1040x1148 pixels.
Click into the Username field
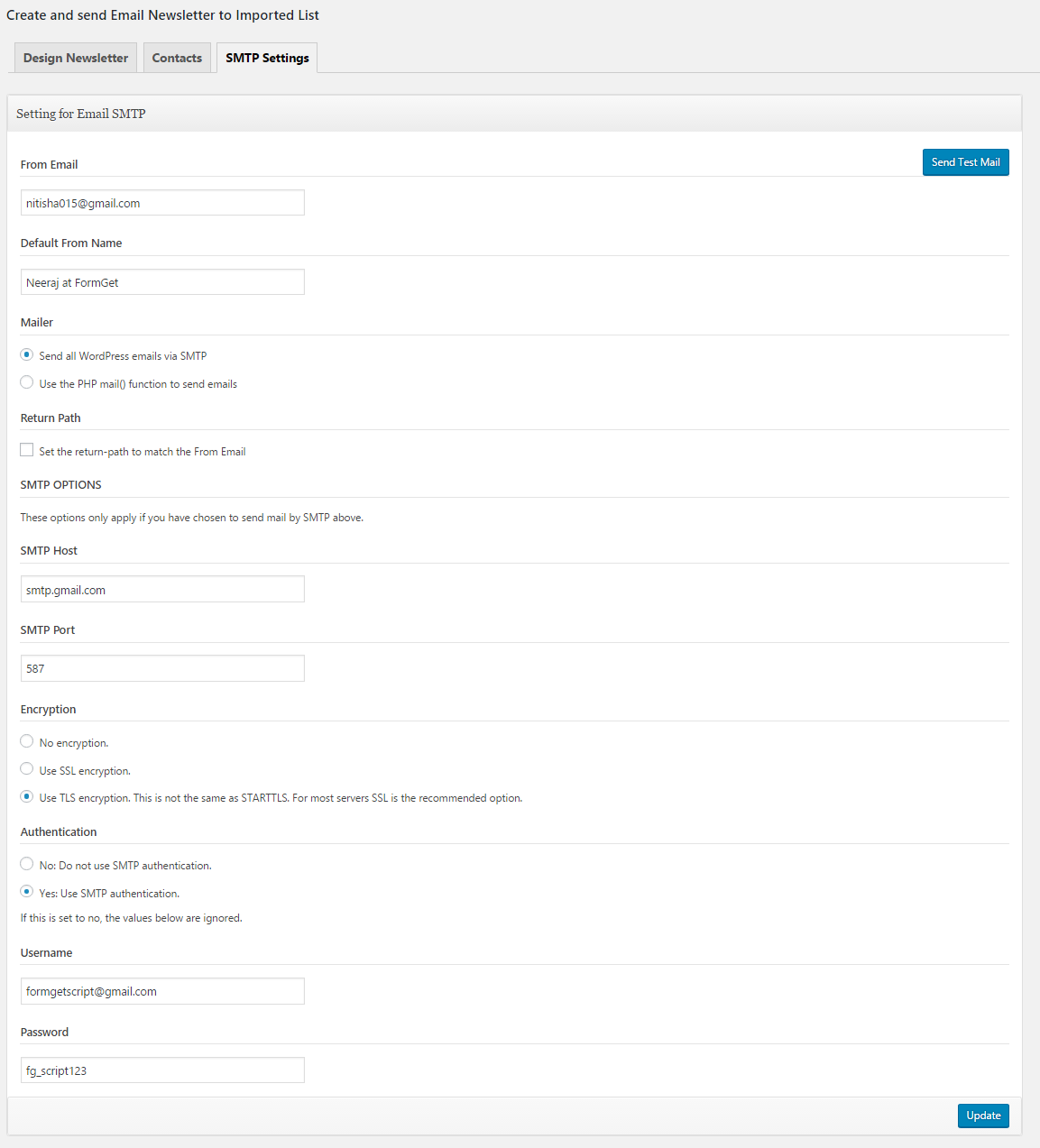[x=162, y=991]
